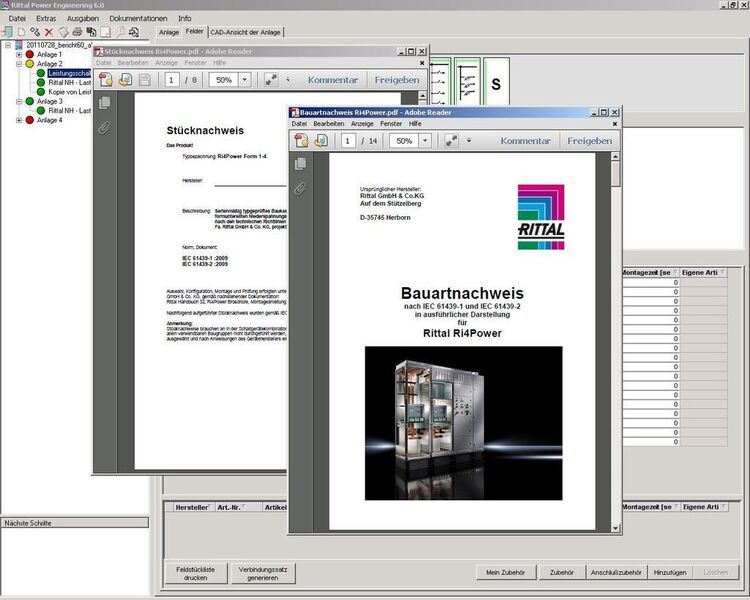Click the red X delete icon

pyautogui.click(x=49, y=32)
